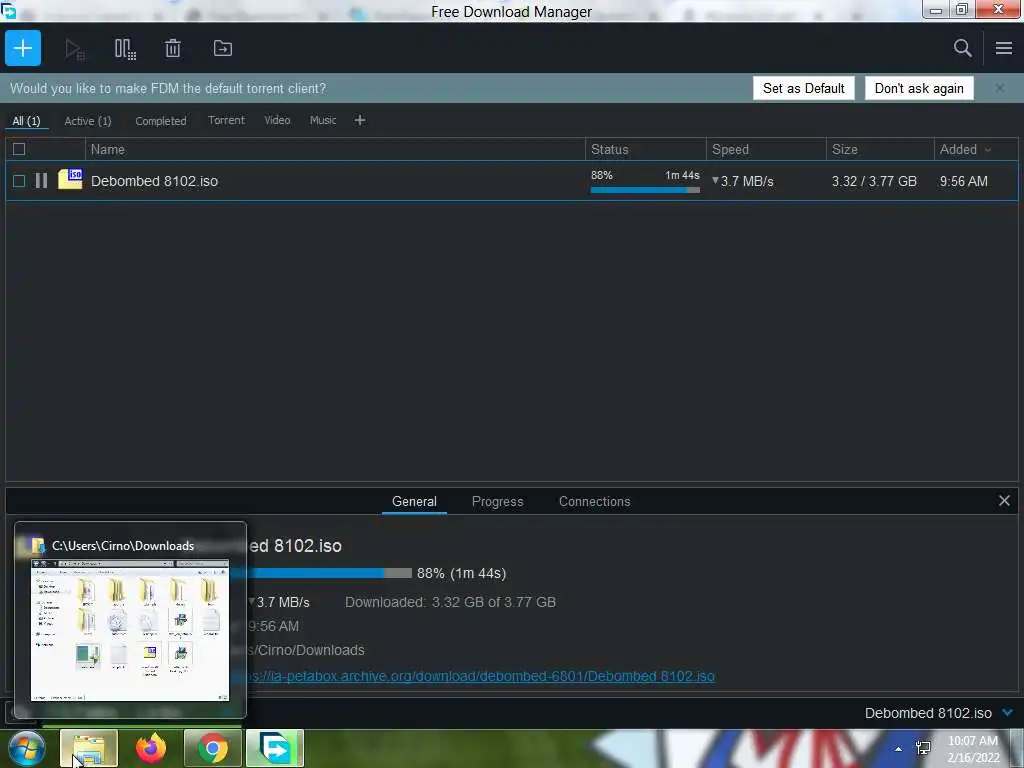Toggle Added column sort arrow

(x=988, y=150)
